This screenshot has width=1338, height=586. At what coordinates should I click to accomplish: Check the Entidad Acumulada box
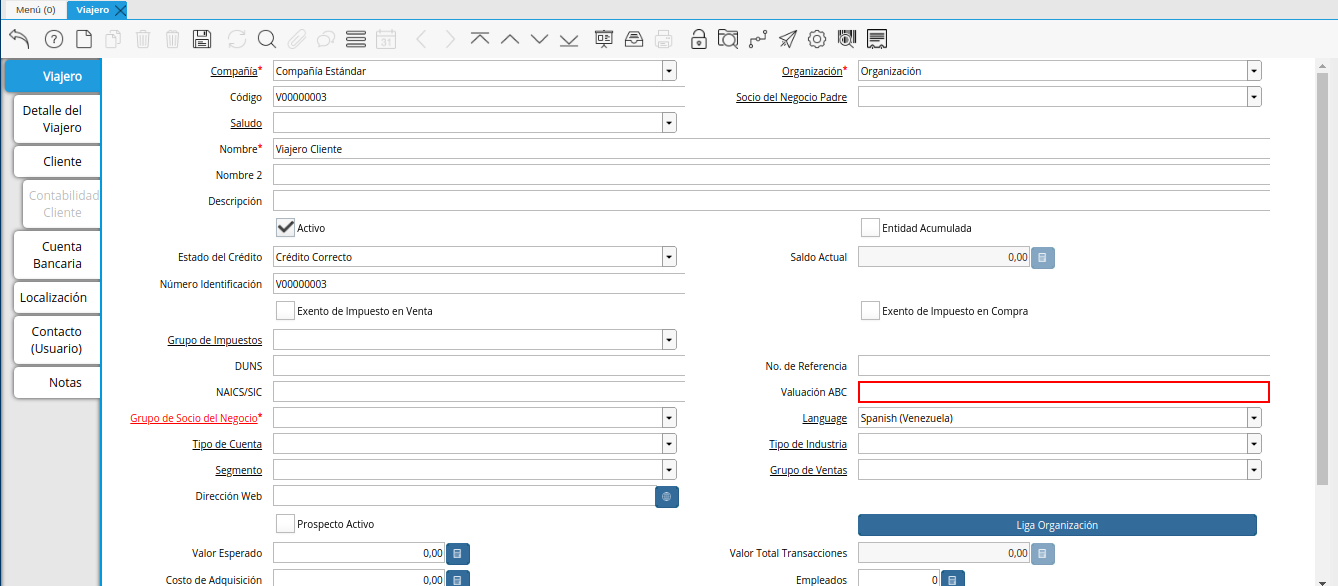(x=870, y=227)
